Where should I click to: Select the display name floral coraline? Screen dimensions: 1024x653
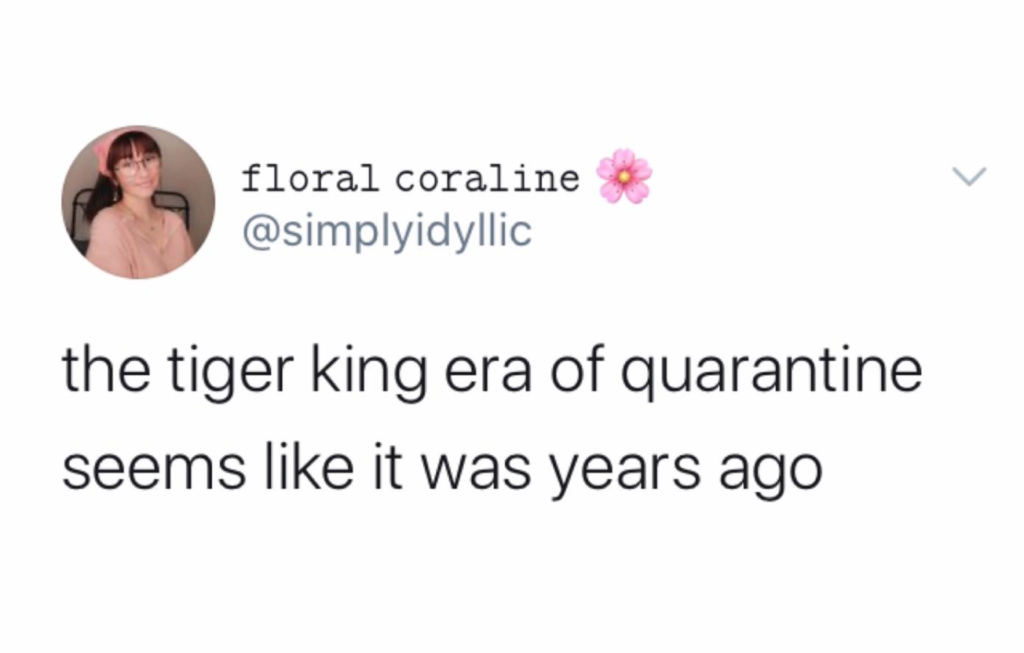410,178
